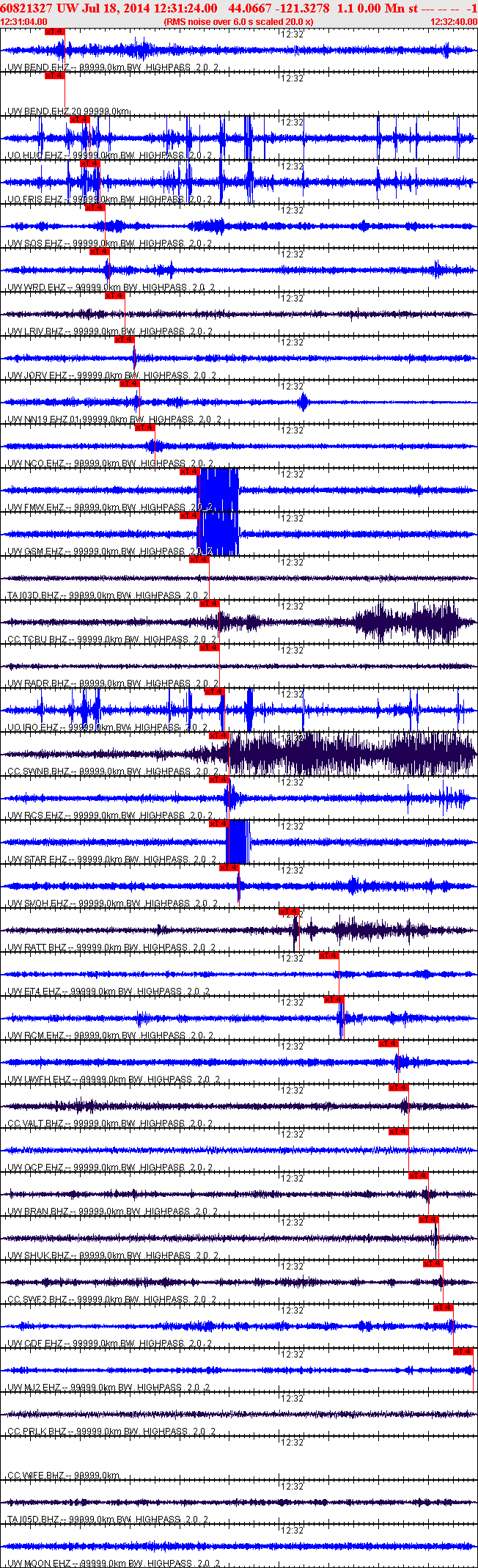Click the red arrival marker on UW FMW trace
This screenshot has width=478, height=1568.
[189, 472]
